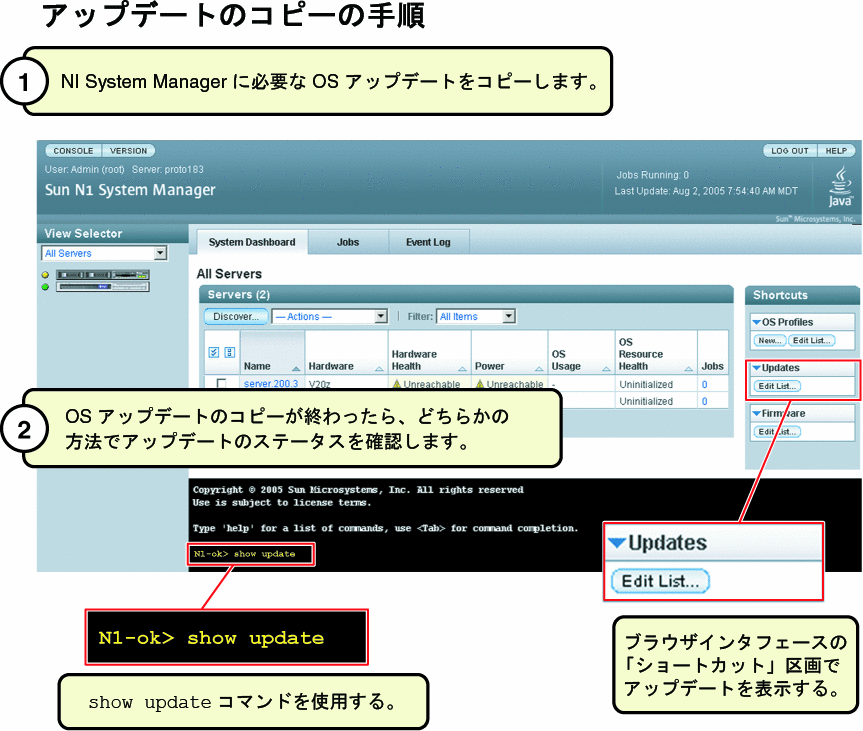Click the jobs count 0 in server.200.3 row
Image resolution: width=863 pixels, height=731 pixels.
tap(704, 384)
